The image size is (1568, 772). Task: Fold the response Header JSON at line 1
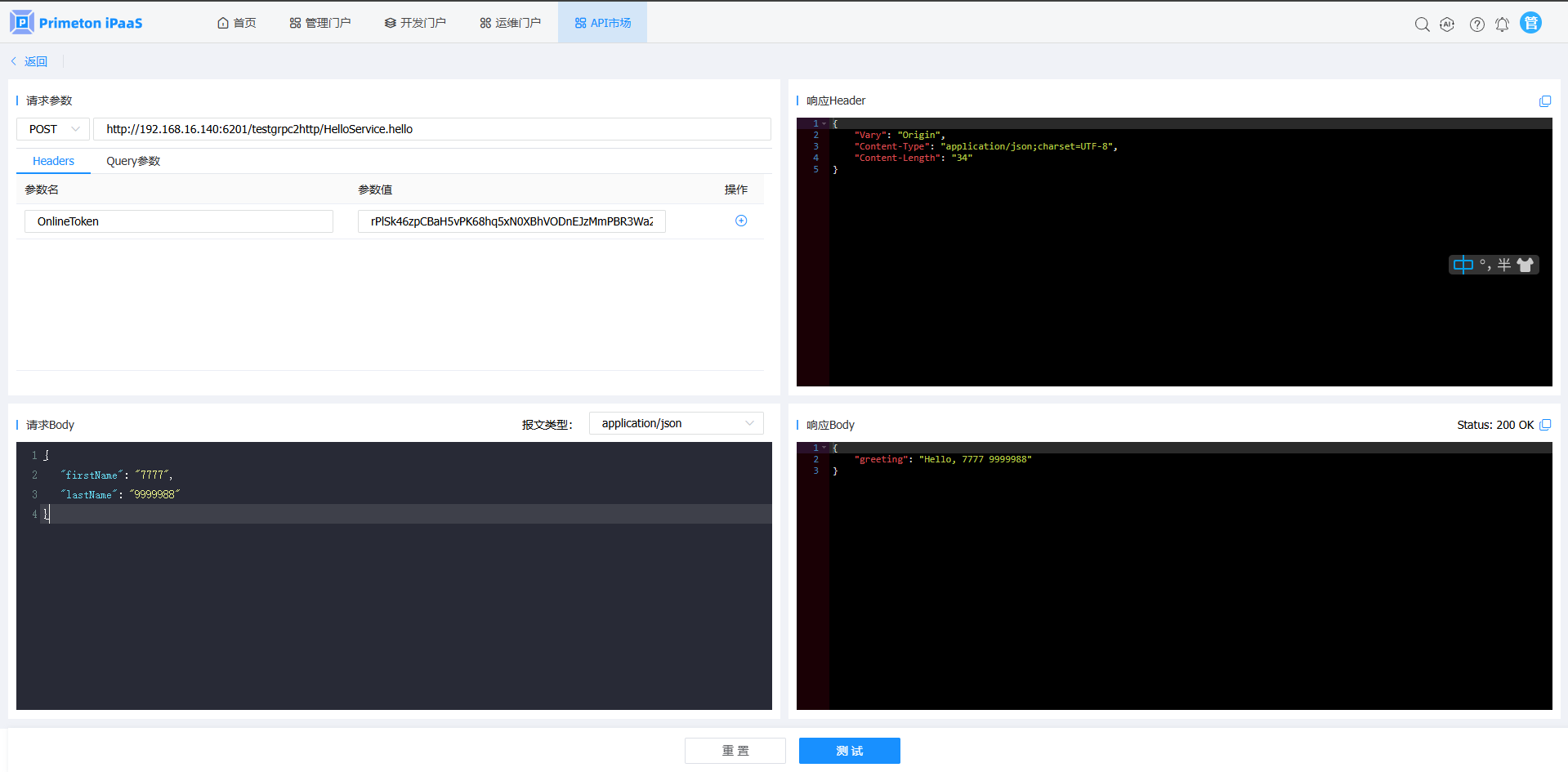[x=824, y=124]
